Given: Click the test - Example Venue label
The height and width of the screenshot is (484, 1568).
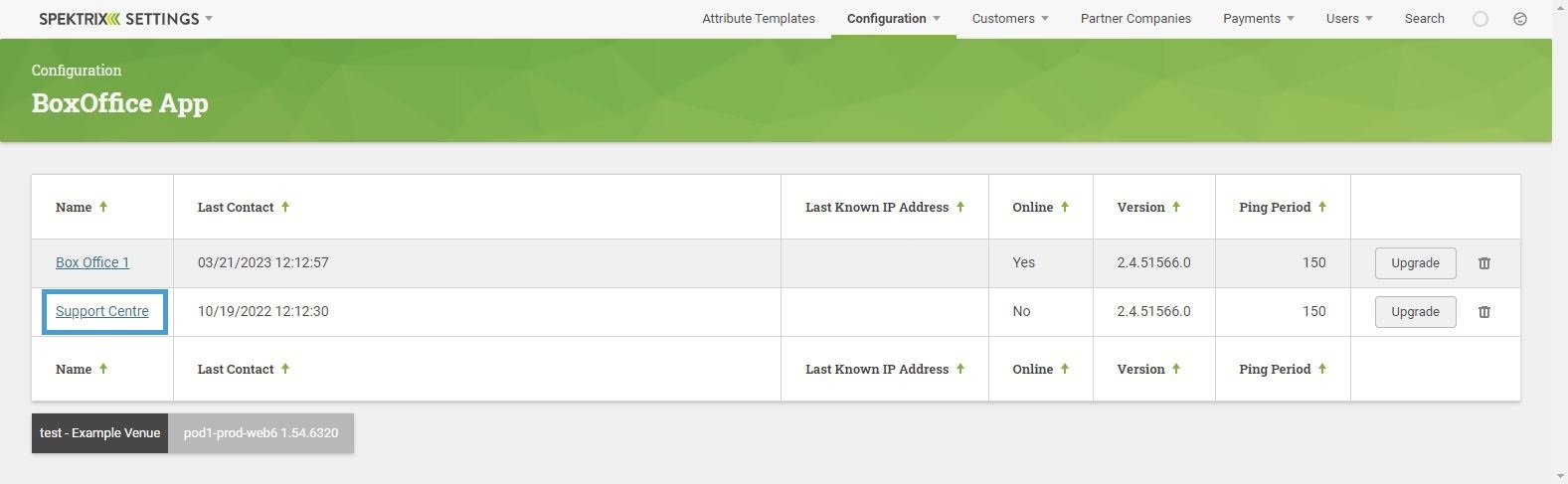Looking at the screenshot, I should tap(99, 433).
